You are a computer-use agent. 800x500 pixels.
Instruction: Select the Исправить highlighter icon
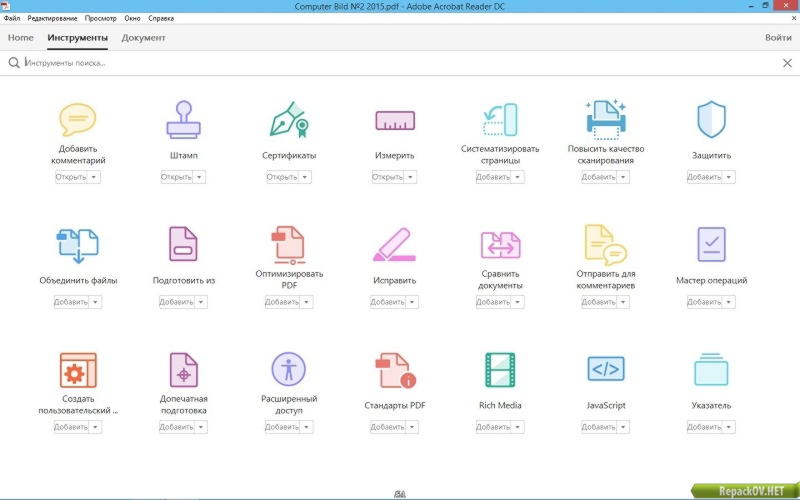pos(395,245)
